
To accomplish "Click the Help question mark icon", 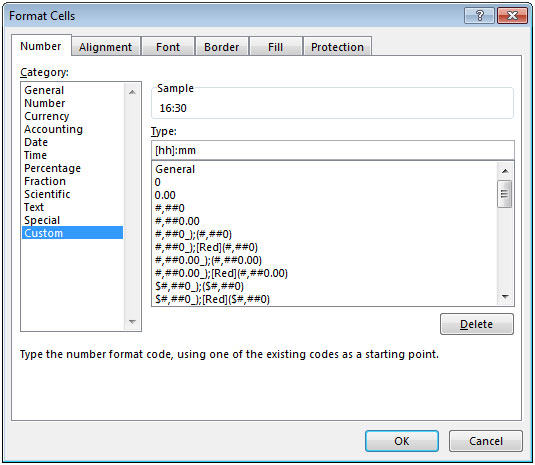I will pyautogui.click(x=479, y=16).
